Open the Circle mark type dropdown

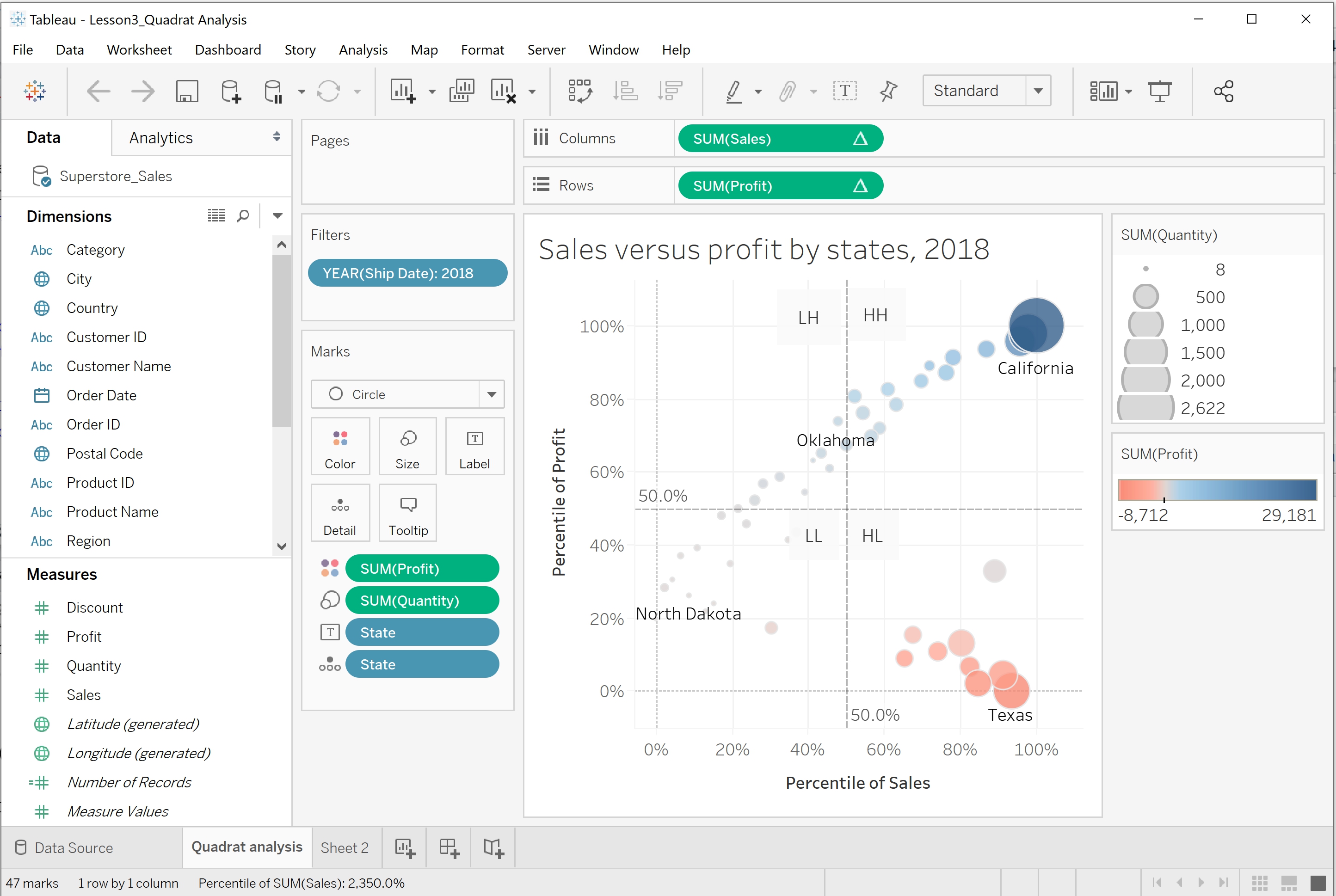pos(492,394)
